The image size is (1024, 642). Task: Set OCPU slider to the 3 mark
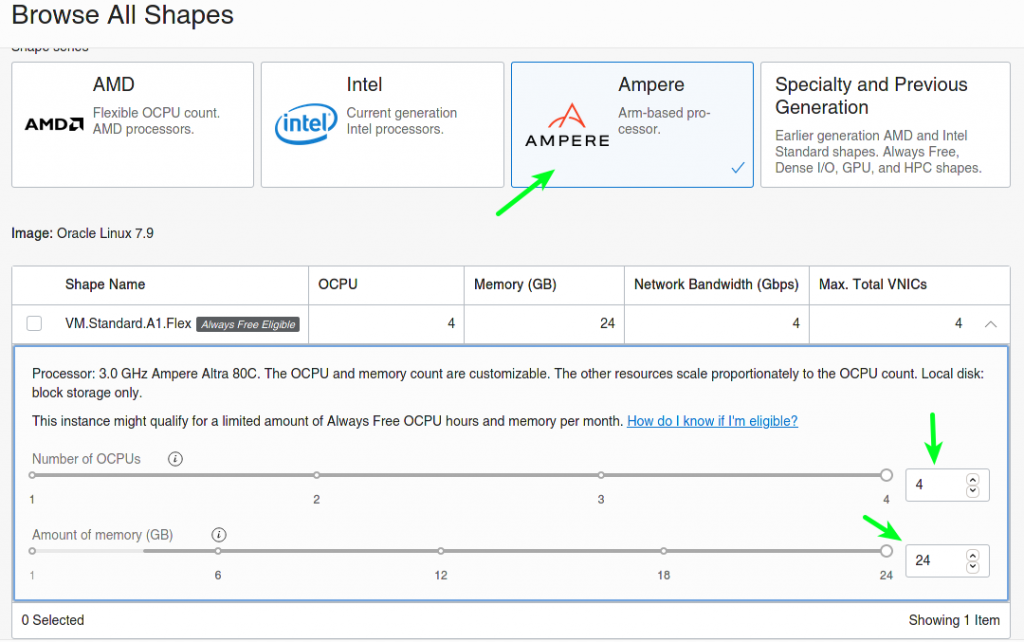601,475
